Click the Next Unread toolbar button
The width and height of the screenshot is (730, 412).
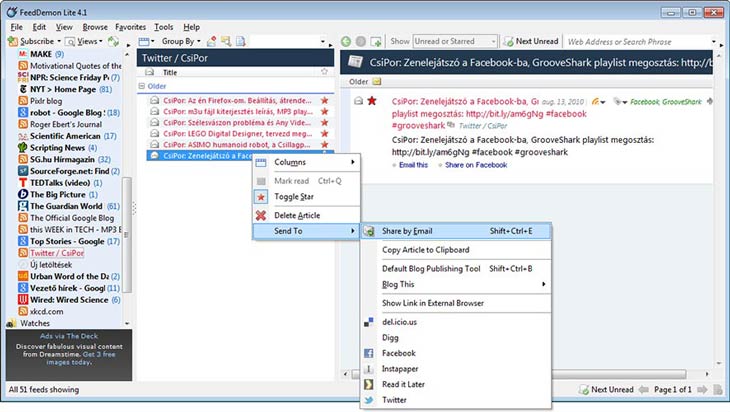(x=530, y=42)
